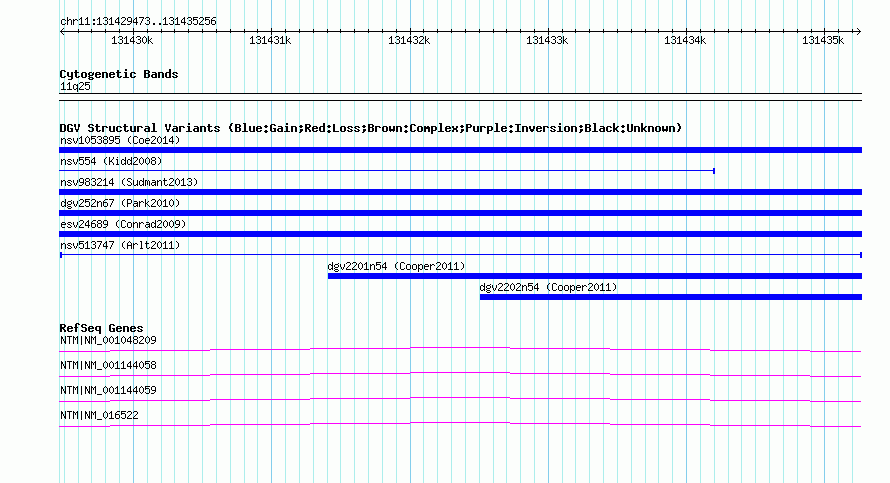Viewport: 890px width, 483px height.
Task: Click the 131430k ruler tick label
Action: 132,40
